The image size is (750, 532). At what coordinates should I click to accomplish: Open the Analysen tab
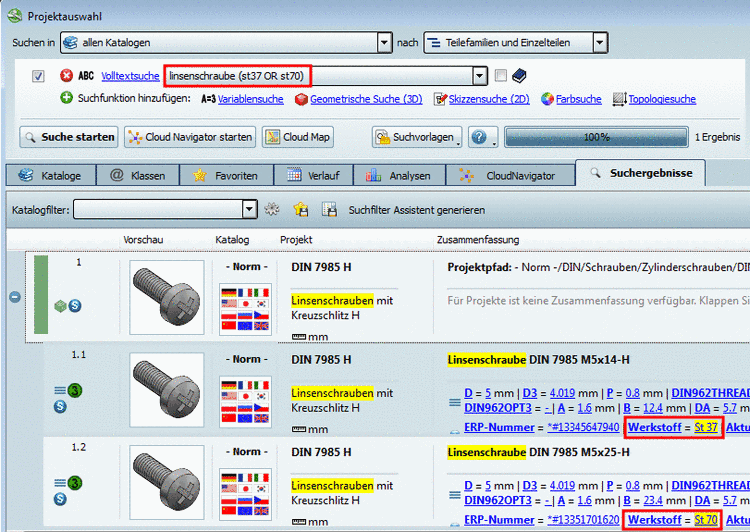tap(399, 175)
